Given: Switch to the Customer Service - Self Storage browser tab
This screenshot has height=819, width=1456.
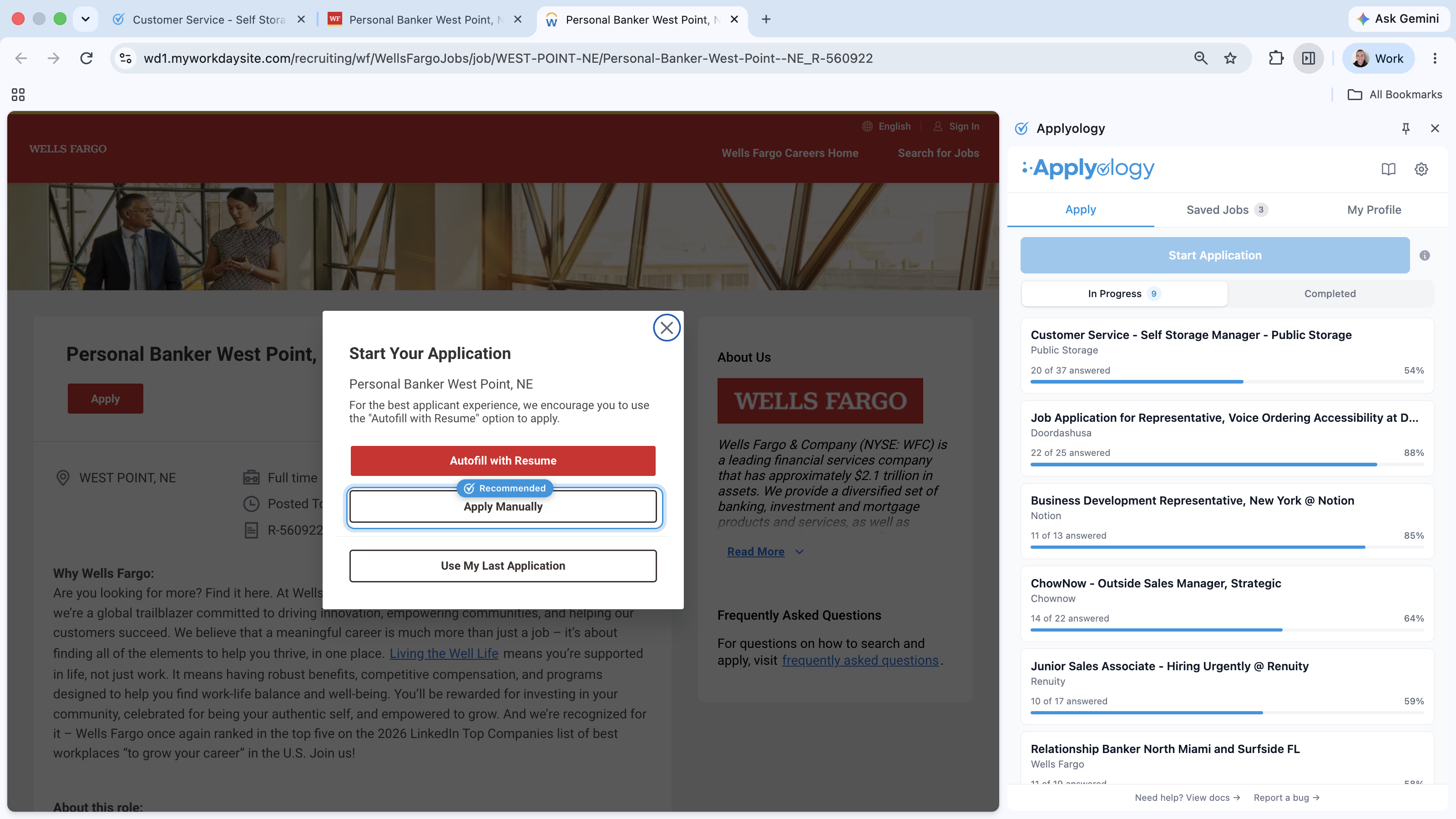Looking at the screenshot, I should 208,19.
